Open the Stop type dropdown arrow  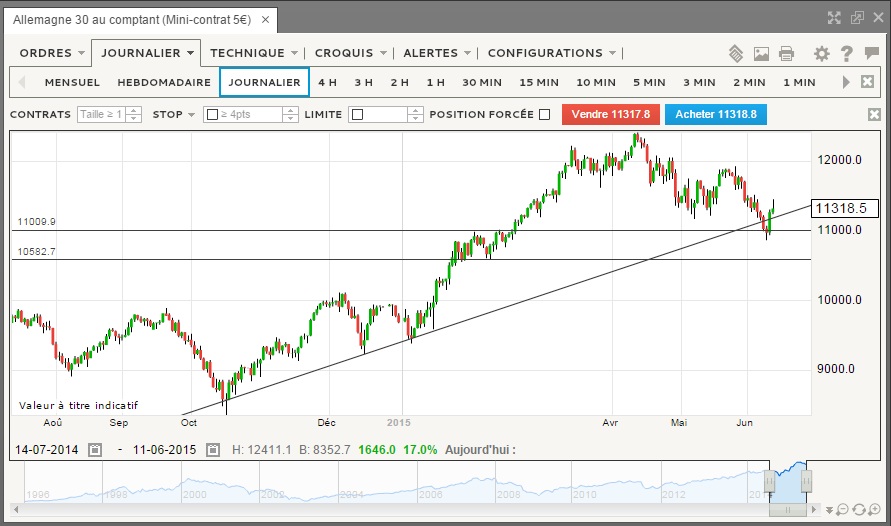coord(190,115)
